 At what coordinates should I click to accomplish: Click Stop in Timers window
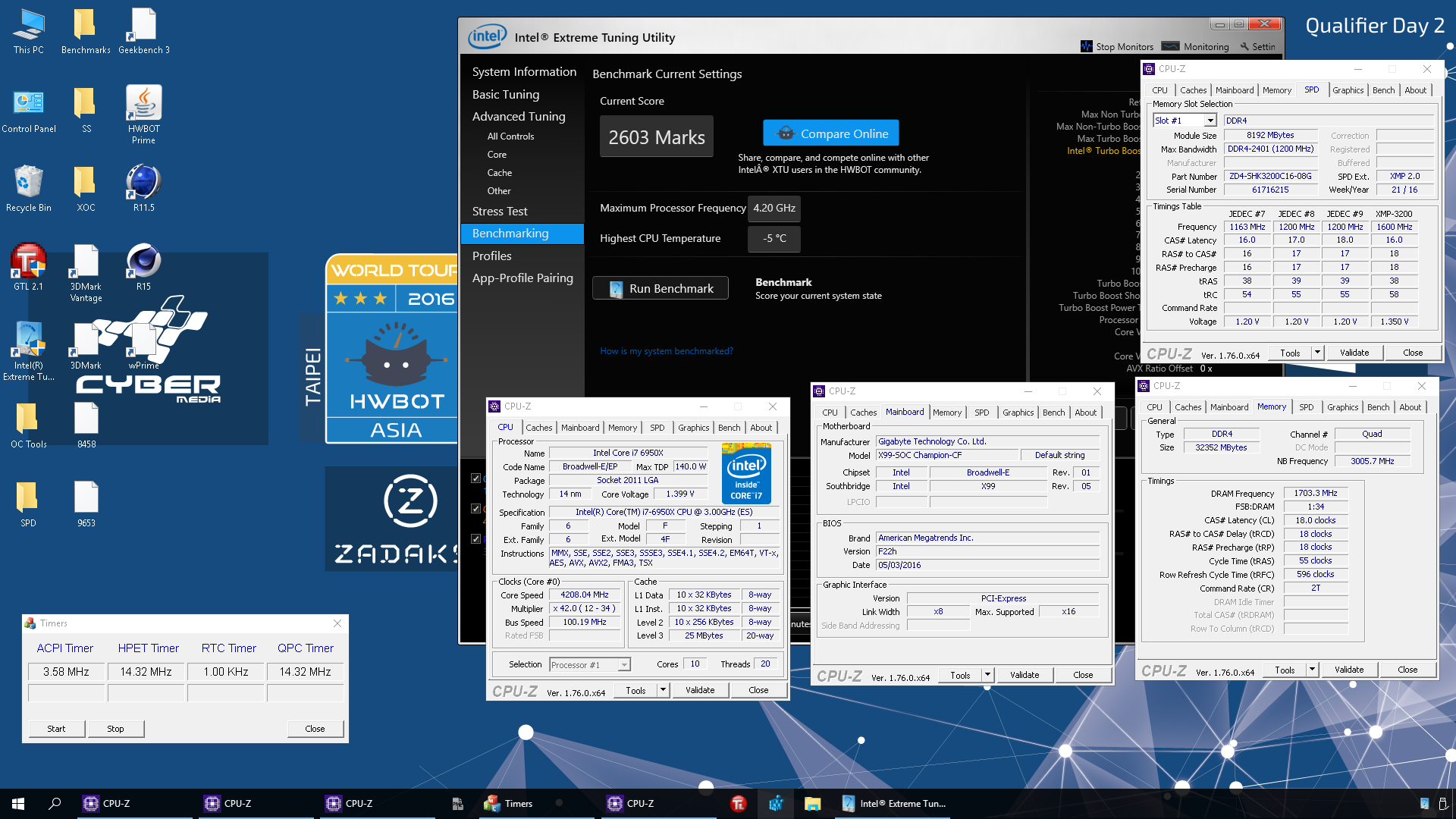tap(115, 729)
